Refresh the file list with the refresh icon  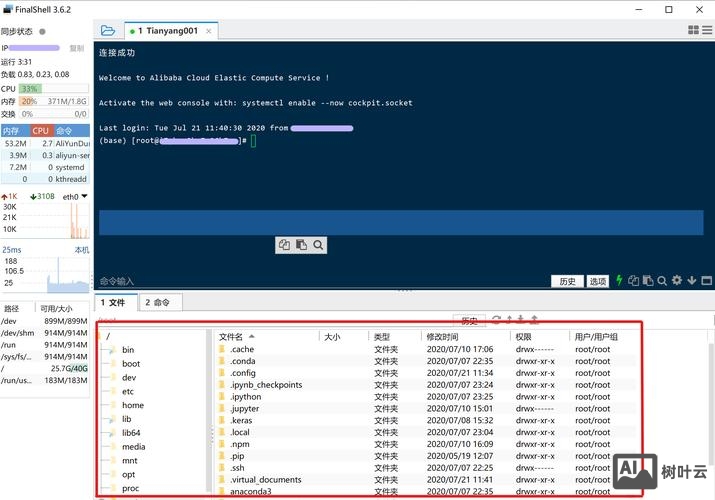click(496, 320)
